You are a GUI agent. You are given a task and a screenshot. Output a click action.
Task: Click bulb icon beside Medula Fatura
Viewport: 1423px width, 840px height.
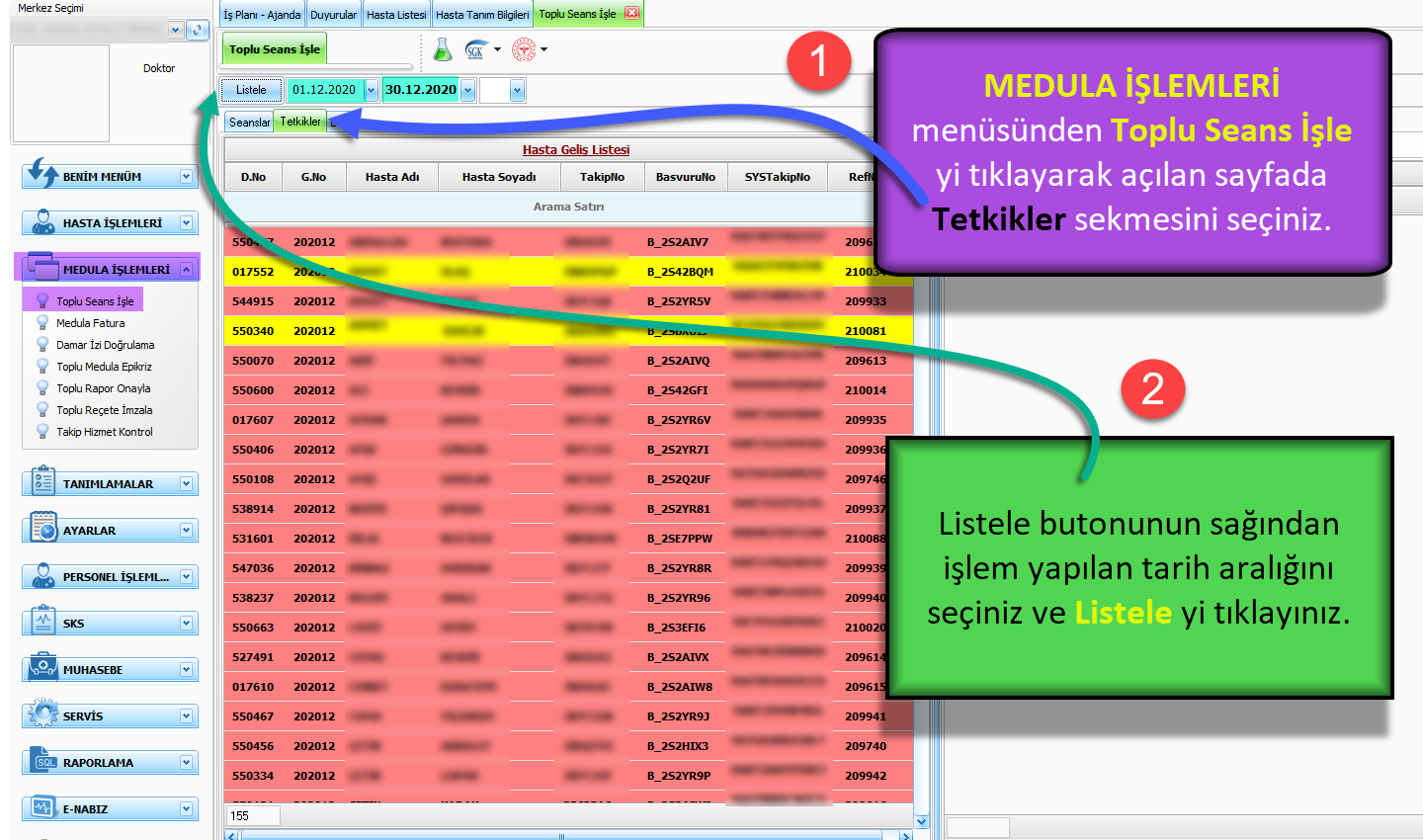point(42,322)
